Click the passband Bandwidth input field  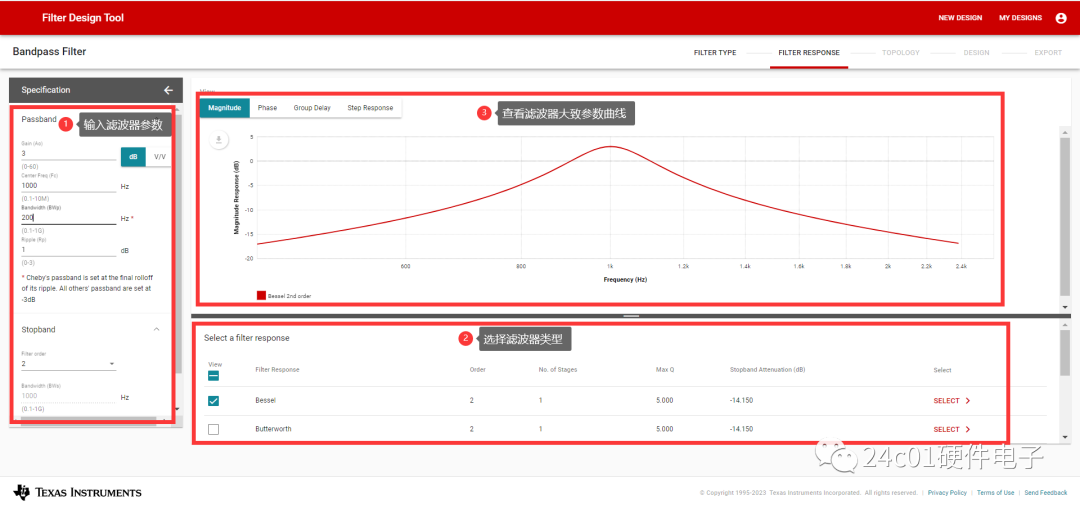click(68, 217)
